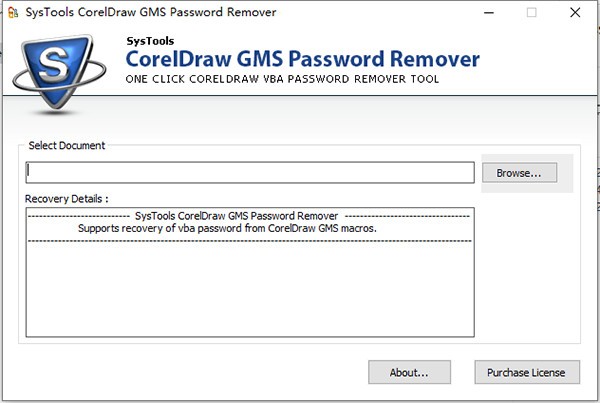Click the small SysTools brand text in header
The image size is (600, 403).
point(148,42)
